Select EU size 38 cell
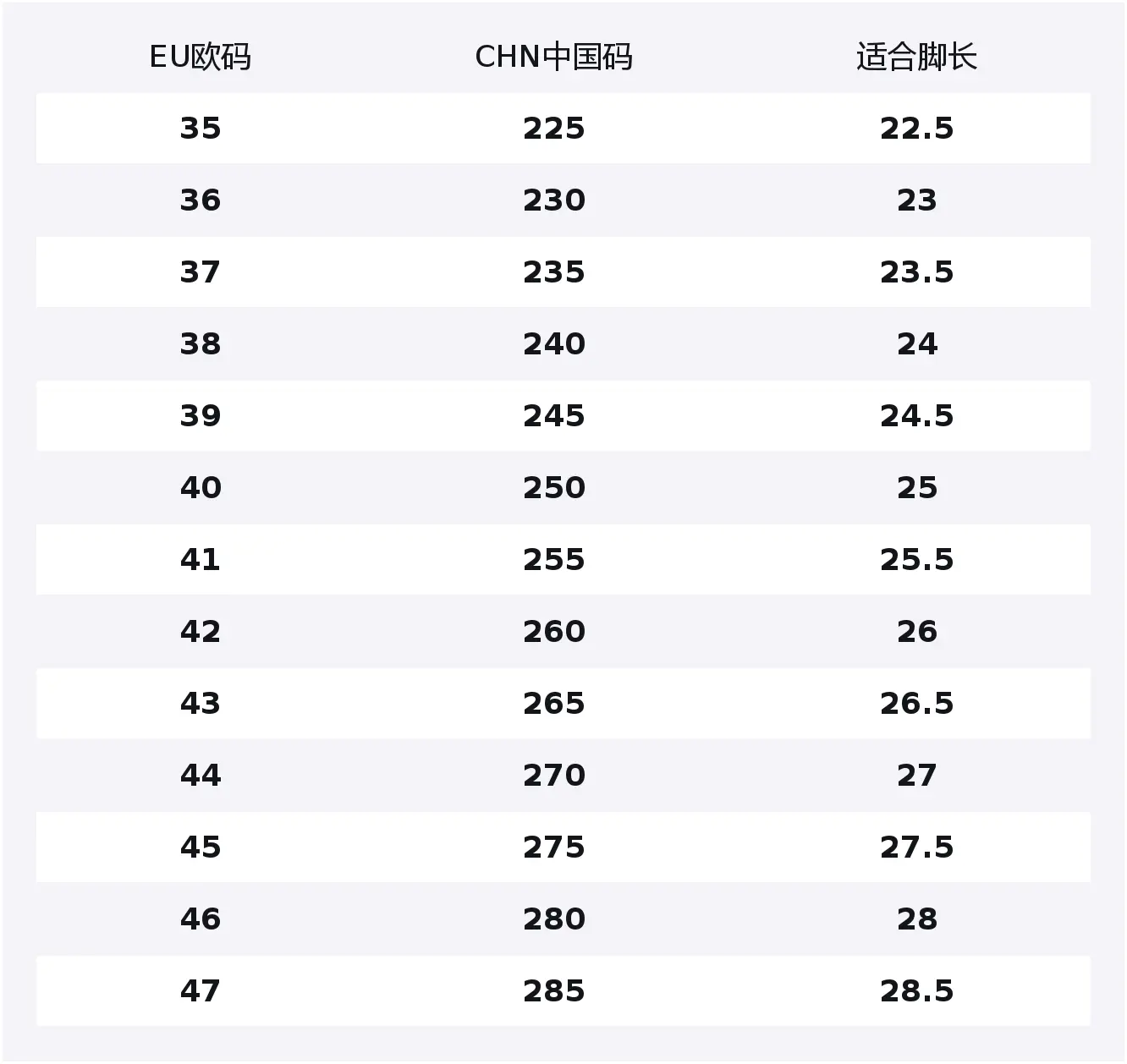The height and width of the screenshot is (1064, 1127). click(201, 344)
